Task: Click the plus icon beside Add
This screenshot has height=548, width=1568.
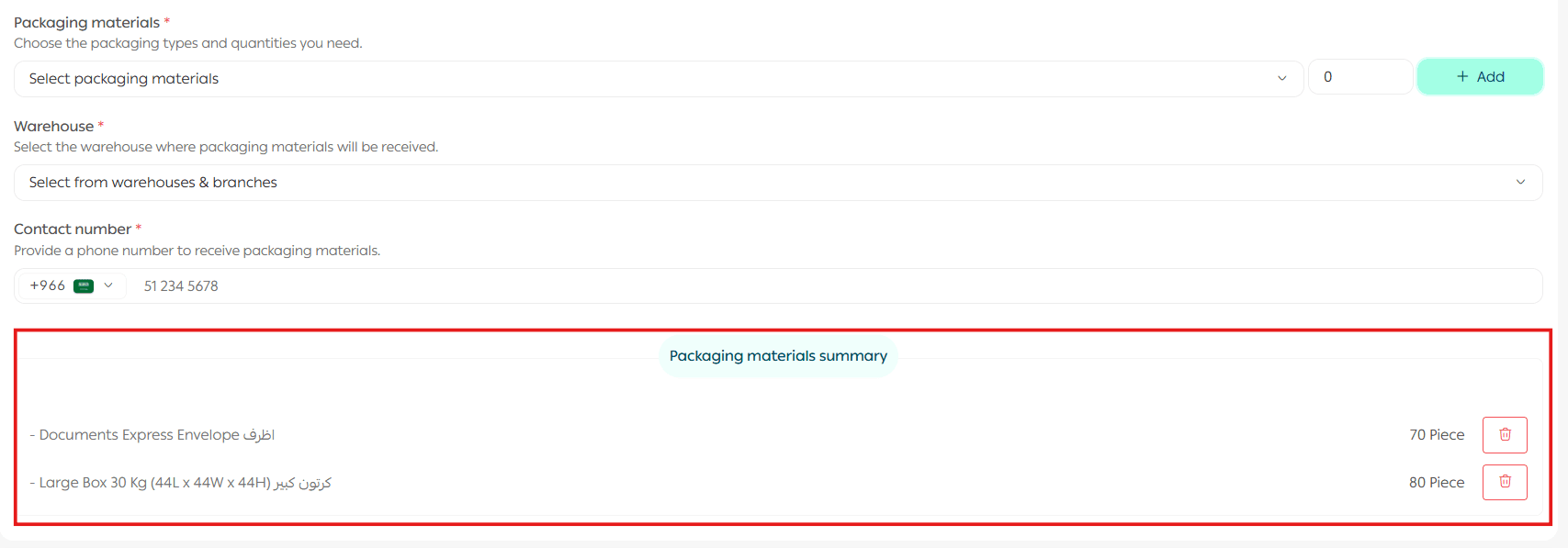Action: 1462,77
